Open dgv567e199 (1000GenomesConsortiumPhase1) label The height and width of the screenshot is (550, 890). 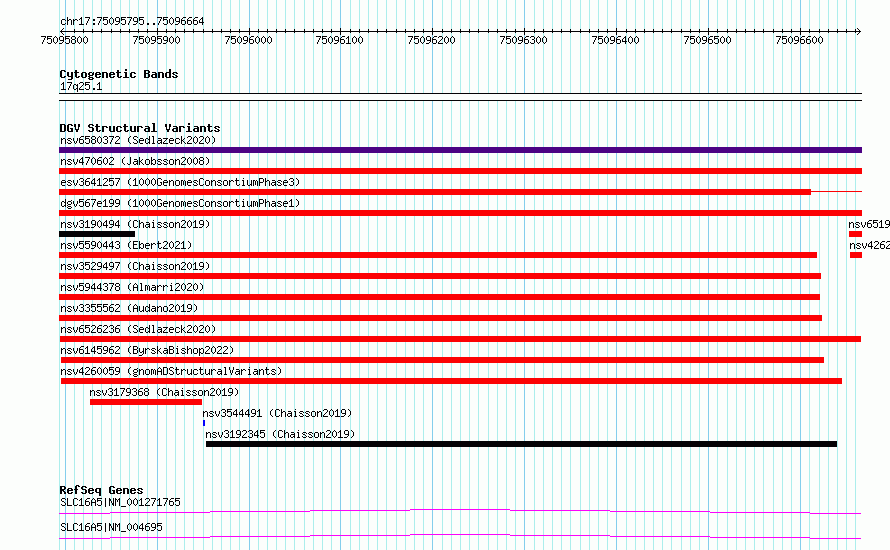pos(180,203)
